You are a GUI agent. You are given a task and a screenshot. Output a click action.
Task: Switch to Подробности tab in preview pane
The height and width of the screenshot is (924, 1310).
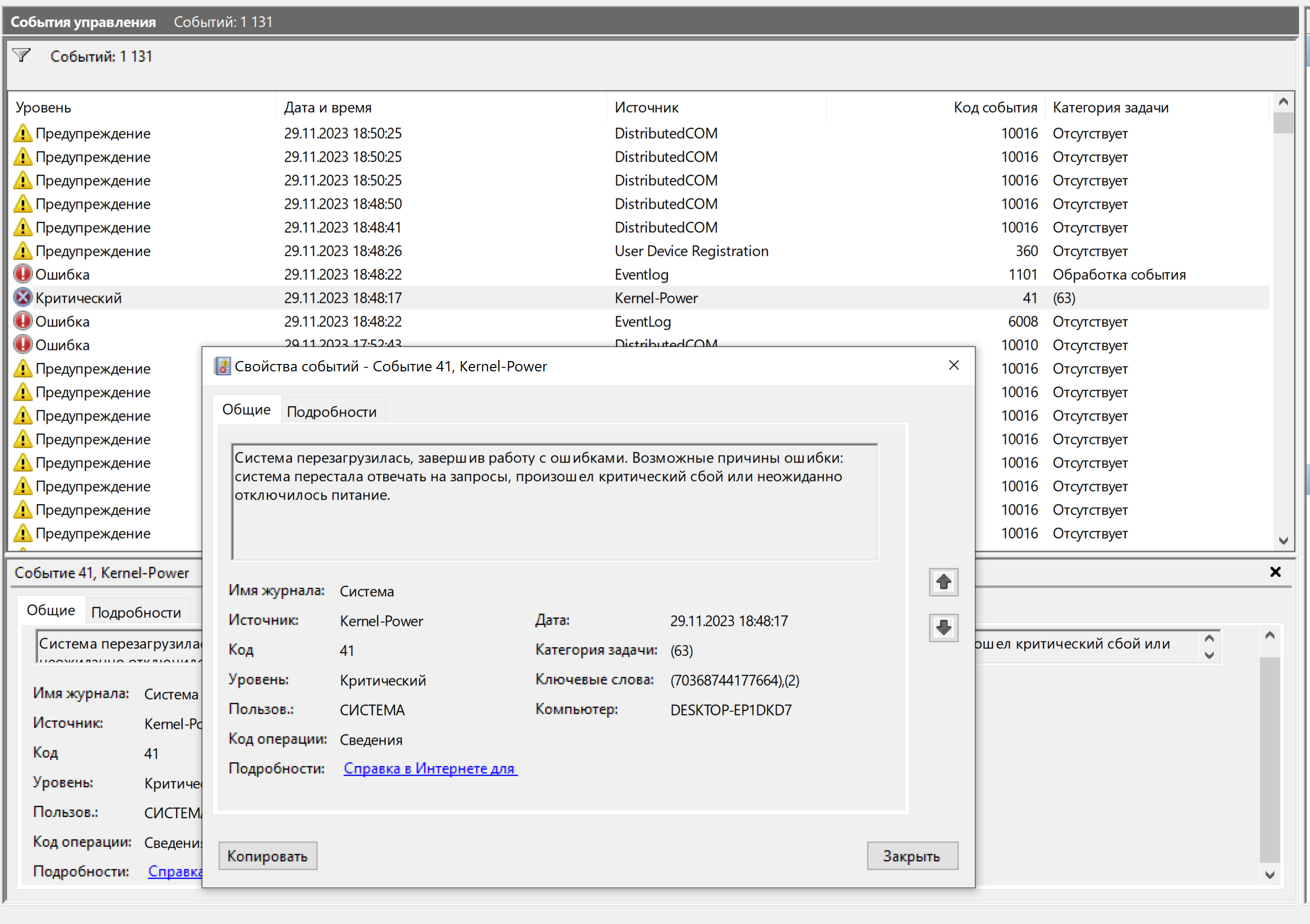tap(136, 613)
